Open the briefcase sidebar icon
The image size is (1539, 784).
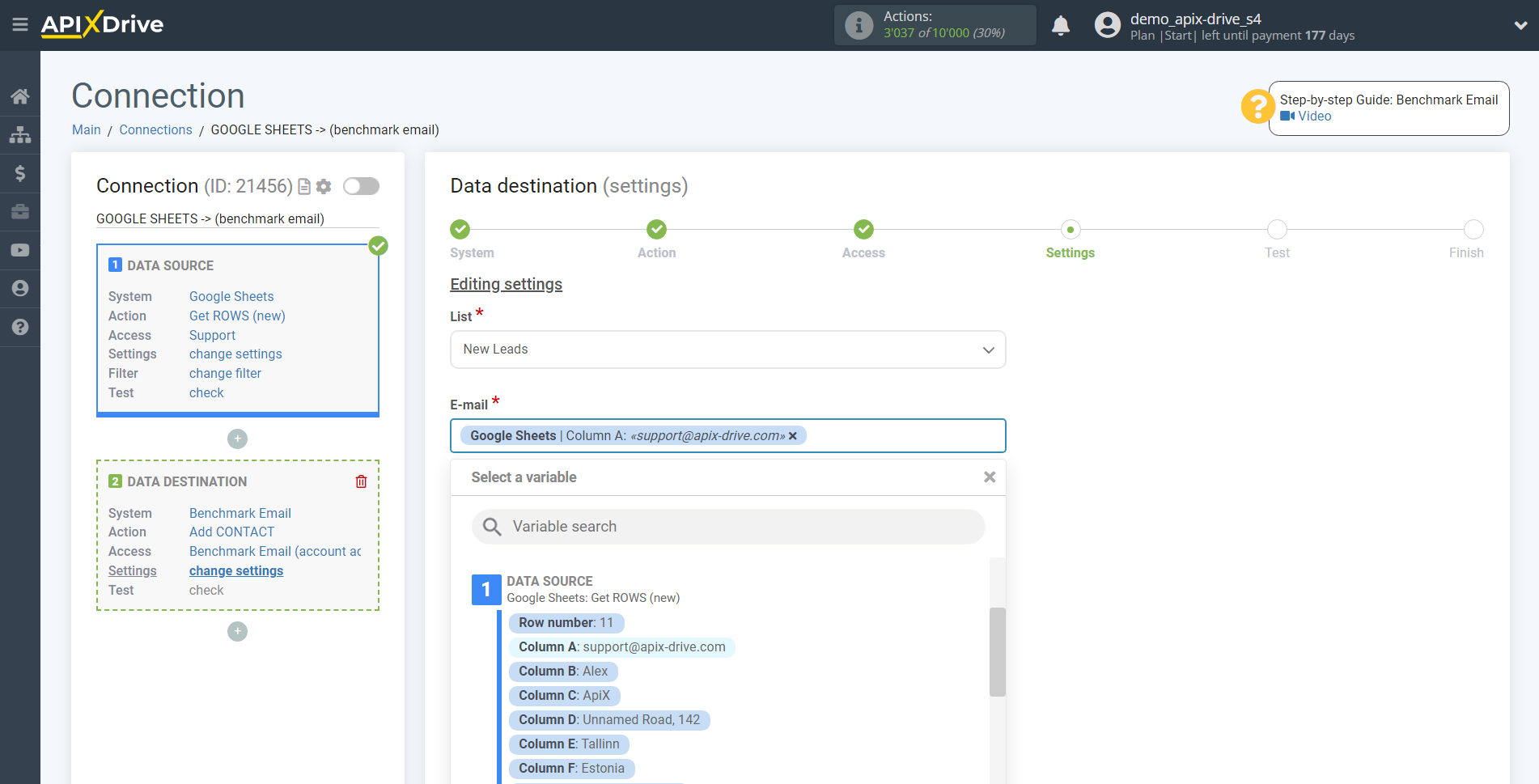coord(20,212)
